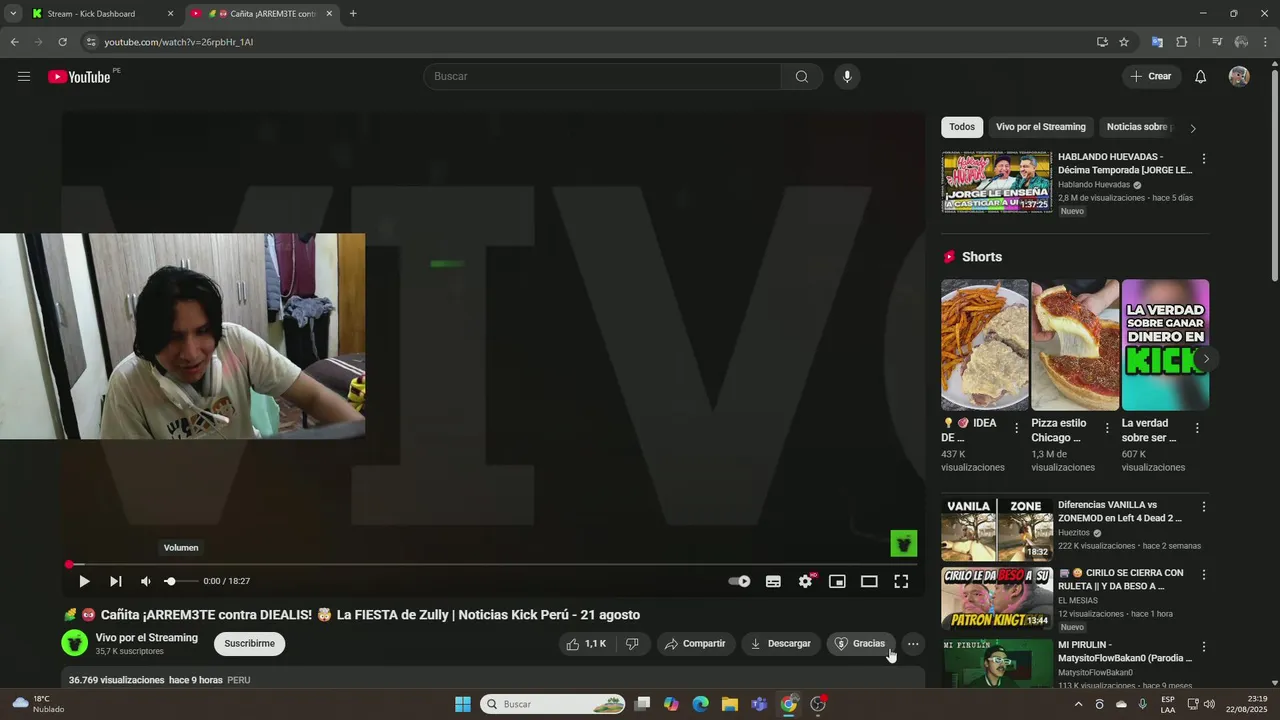Open the account avatar menu
Screen dimensions: 1280x720
pos(1239,77)
